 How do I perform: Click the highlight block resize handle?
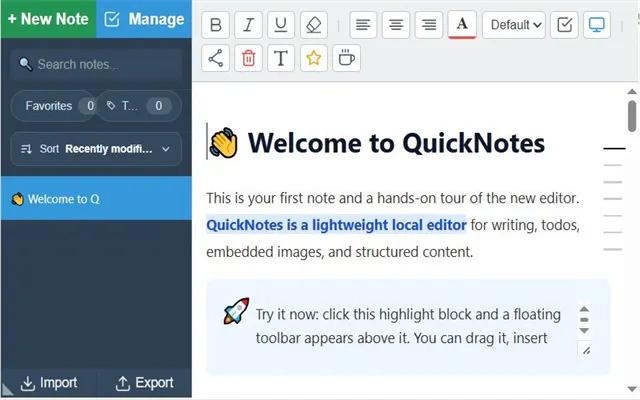[x=586, y=350]
